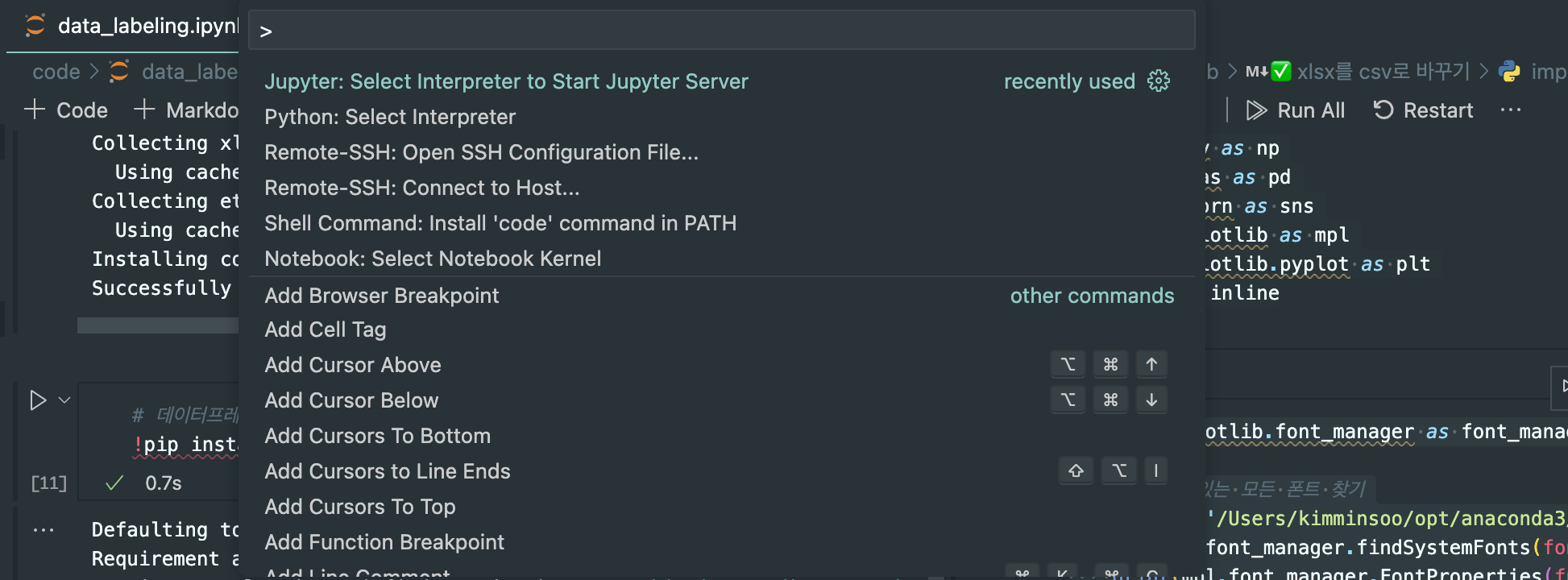This screenshot has height=580, width=1568.
Task: Open the cell output ellipsis menu
Action: 44,530
